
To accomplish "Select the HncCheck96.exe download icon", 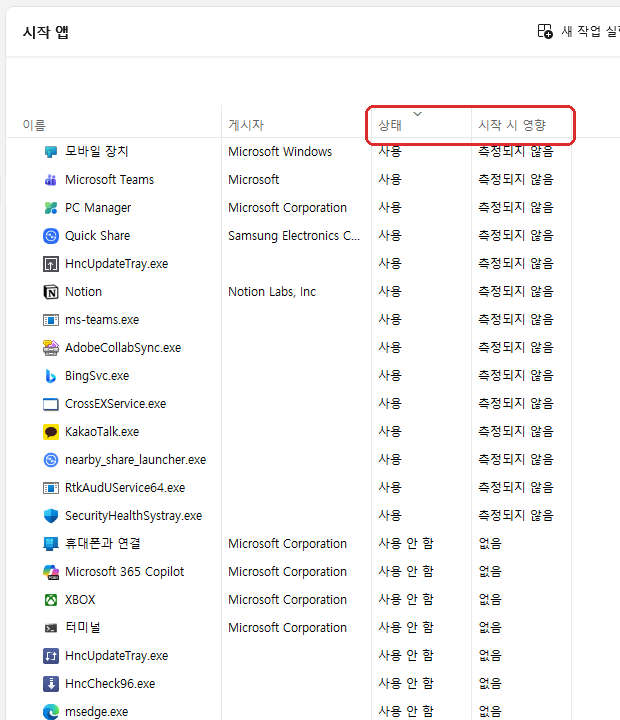I will [x=51, y=684].
